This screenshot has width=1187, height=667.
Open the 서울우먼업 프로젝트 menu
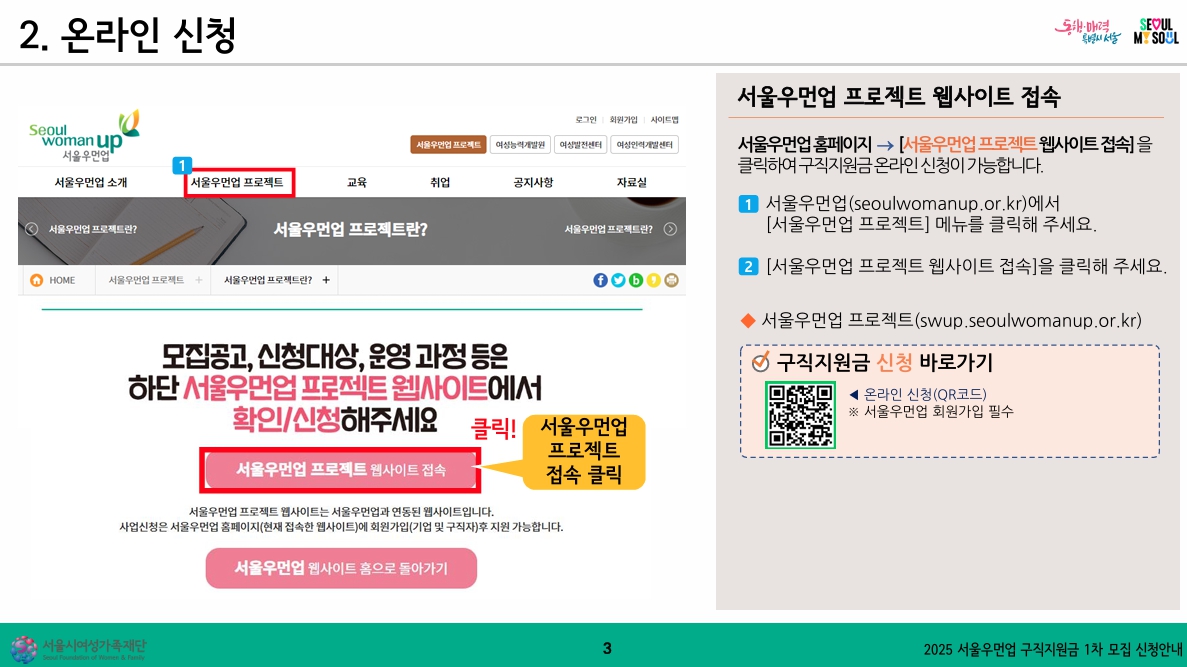(x=237, y=182)
